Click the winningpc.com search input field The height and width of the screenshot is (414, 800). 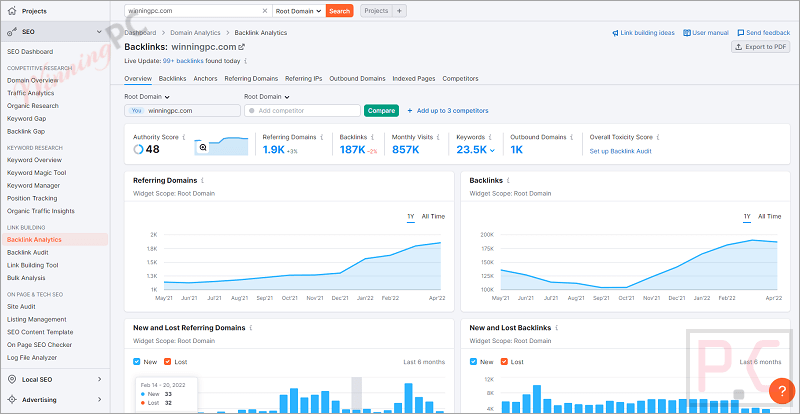coord(199,11)
